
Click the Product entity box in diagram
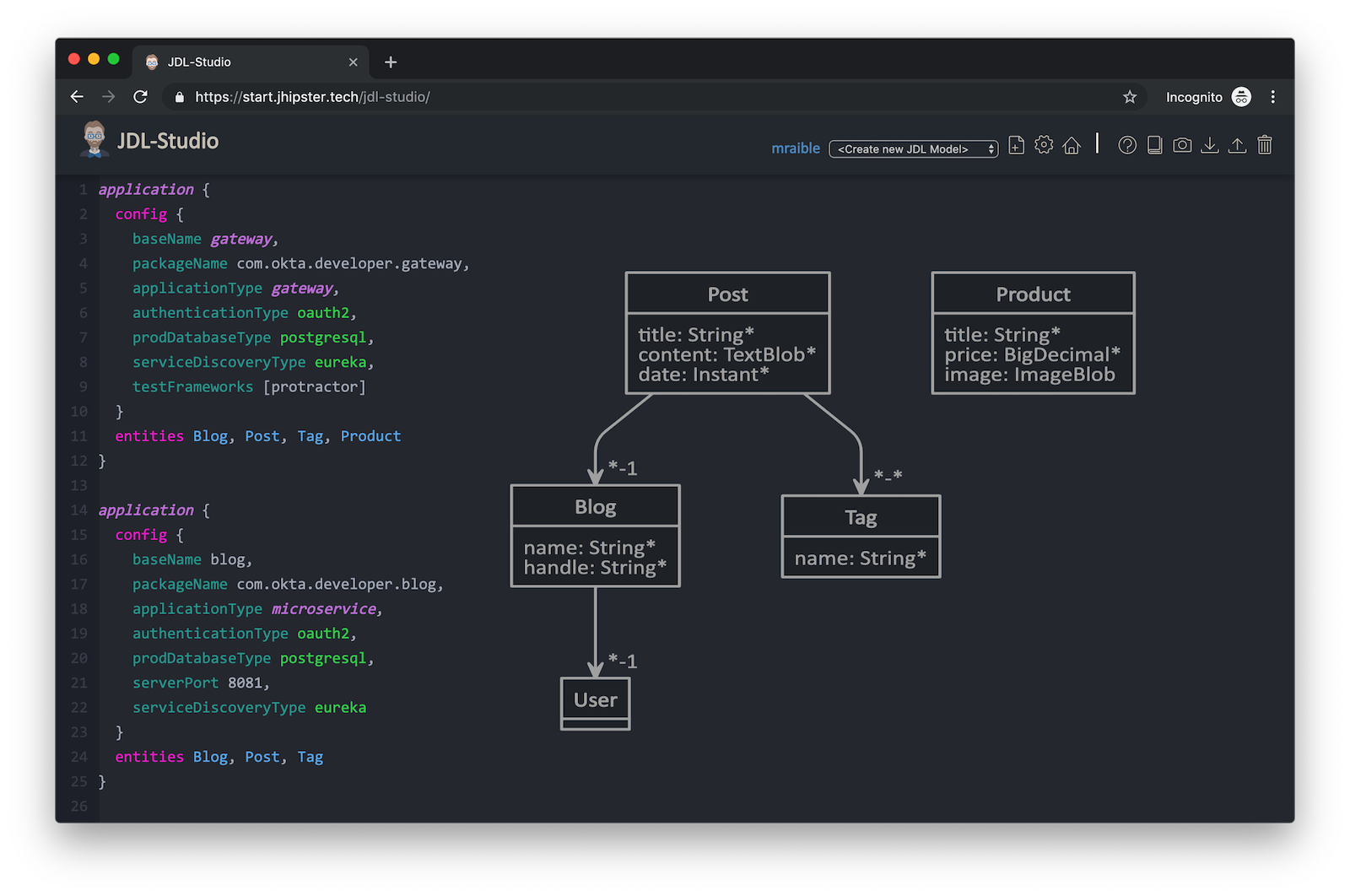(1033, 332)
